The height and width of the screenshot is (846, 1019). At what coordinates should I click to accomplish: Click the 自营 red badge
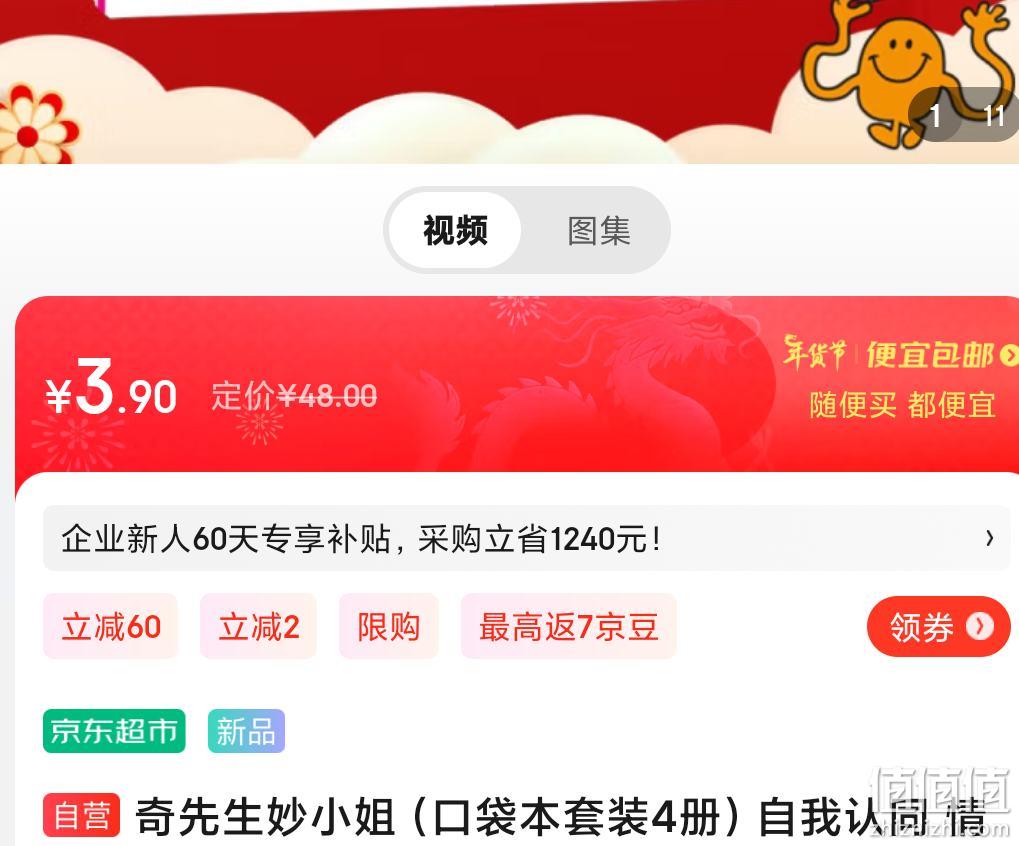[81, 815]
